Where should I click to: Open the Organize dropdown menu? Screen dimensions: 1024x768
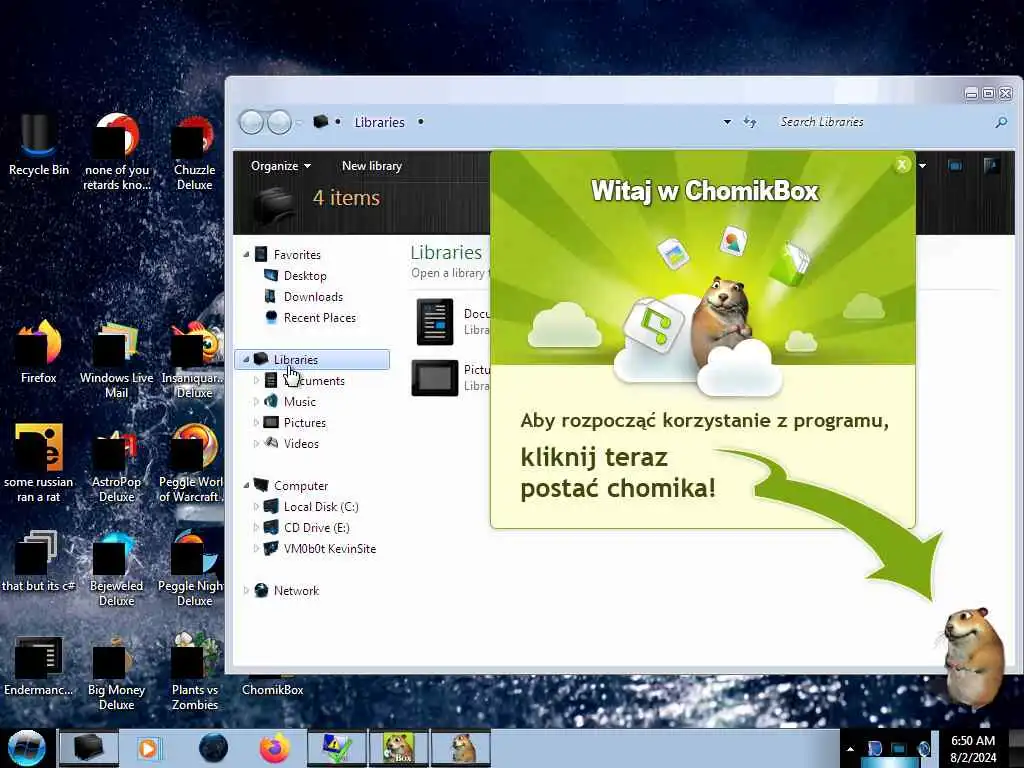pos(281,166)
